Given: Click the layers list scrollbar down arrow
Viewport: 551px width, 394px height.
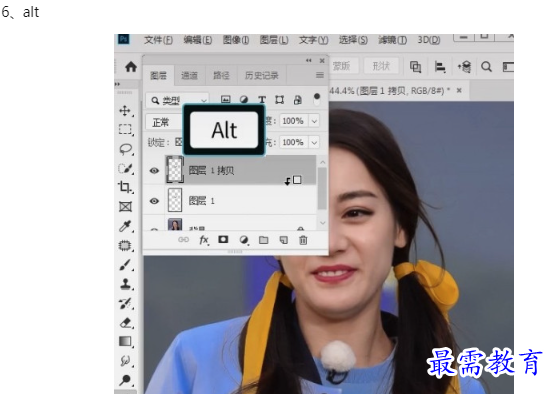Looking at the screenshot, I should point(323,223).
